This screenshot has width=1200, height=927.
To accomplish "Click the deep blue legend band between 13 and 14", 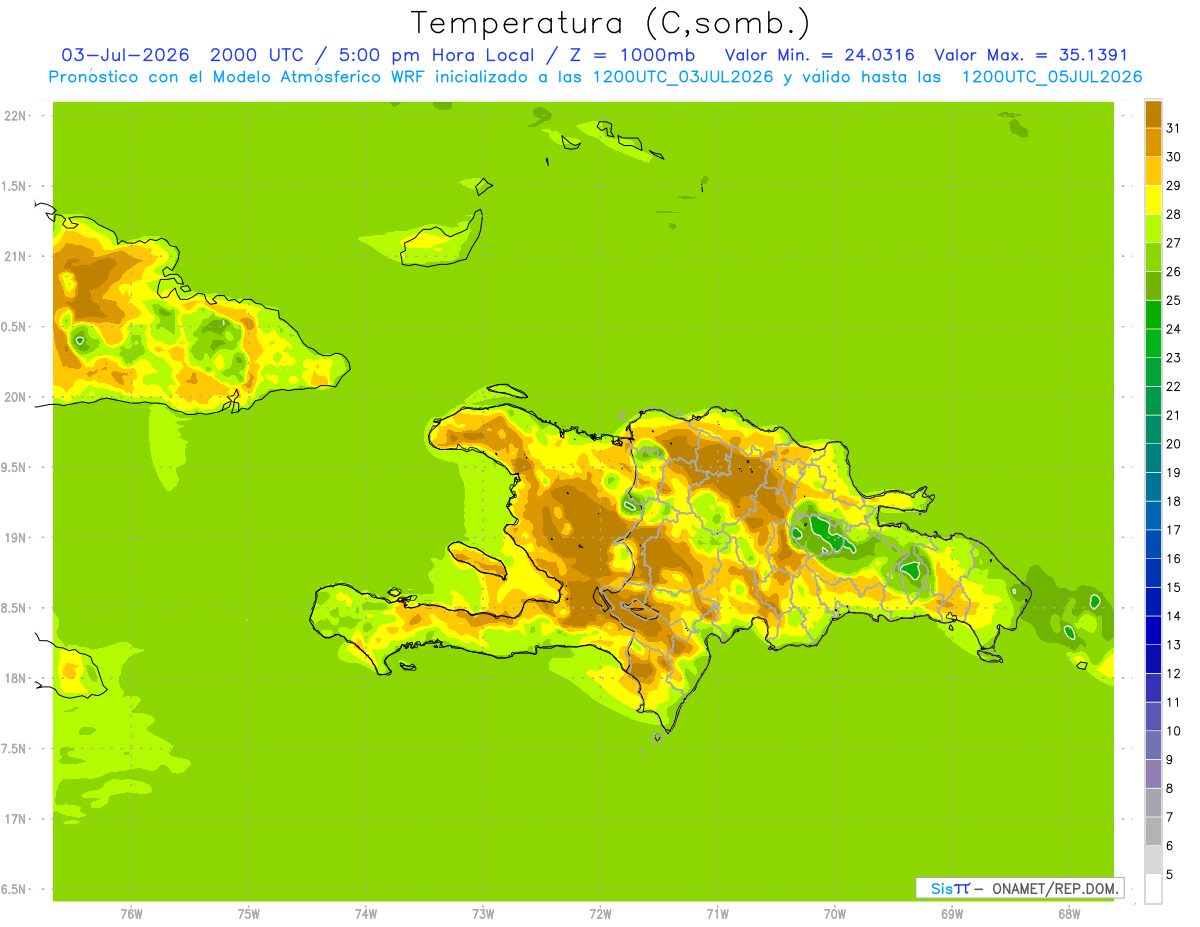I will pyautogui.click(x=1153, y=631).
